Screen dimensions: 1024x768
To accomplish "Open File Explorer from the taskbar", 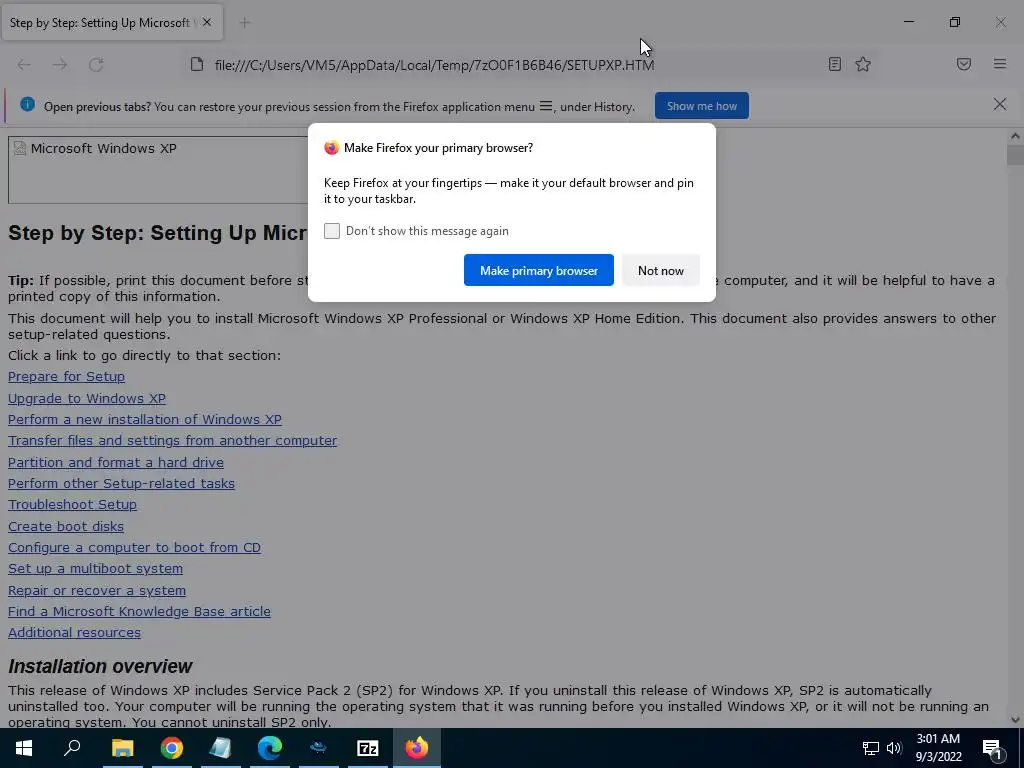I will click(x=122, y=748).
